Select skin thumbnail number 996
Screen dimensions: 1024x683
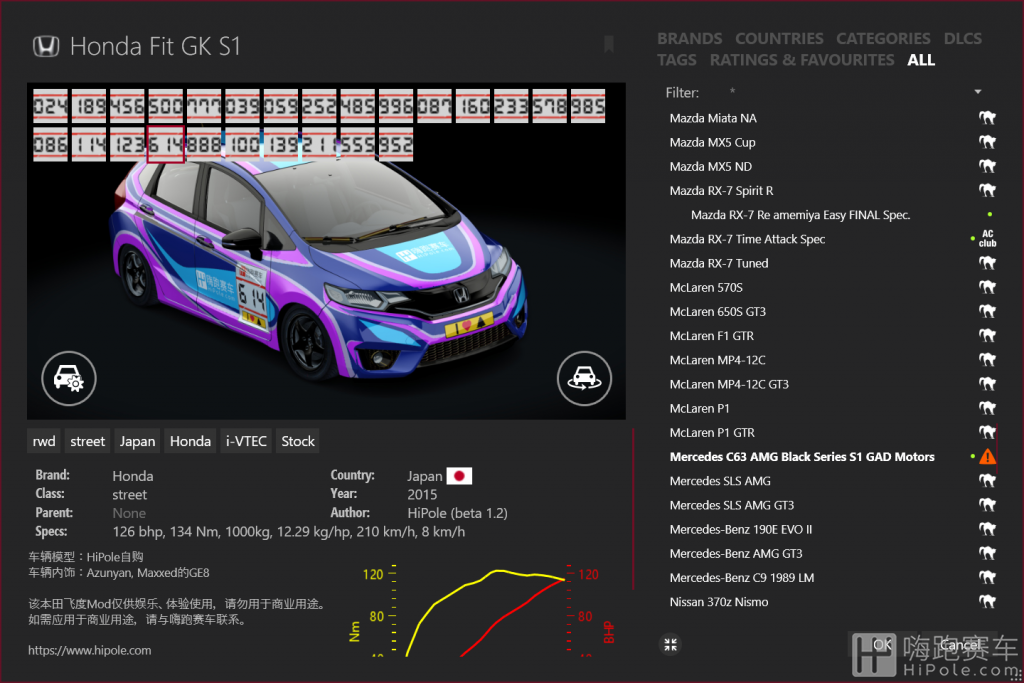[x=396, y=106]
